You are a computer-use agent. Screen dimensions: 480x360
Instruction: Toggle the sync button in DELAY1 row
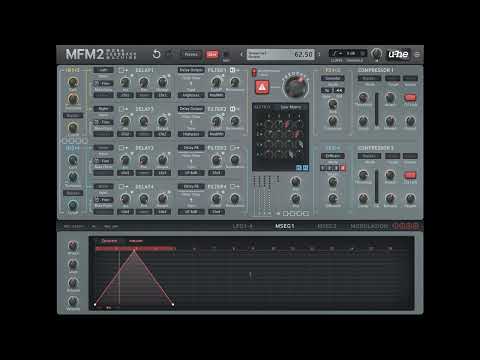click(x=103, y=83)
